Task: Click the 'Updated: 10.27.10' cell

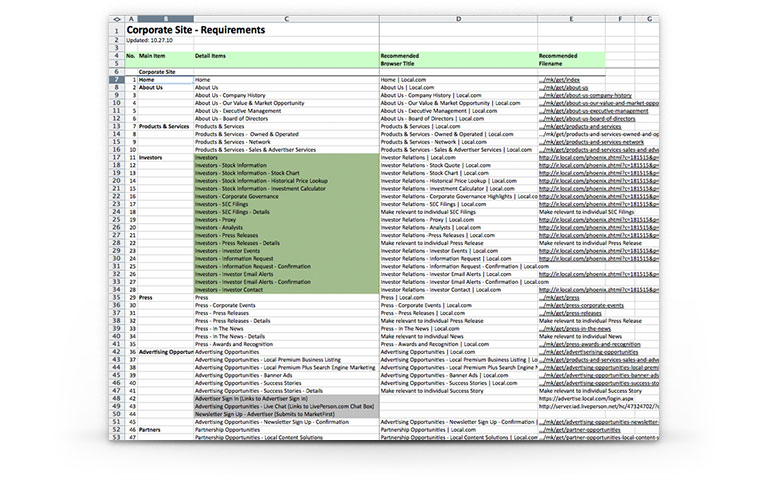Action: 149,40
